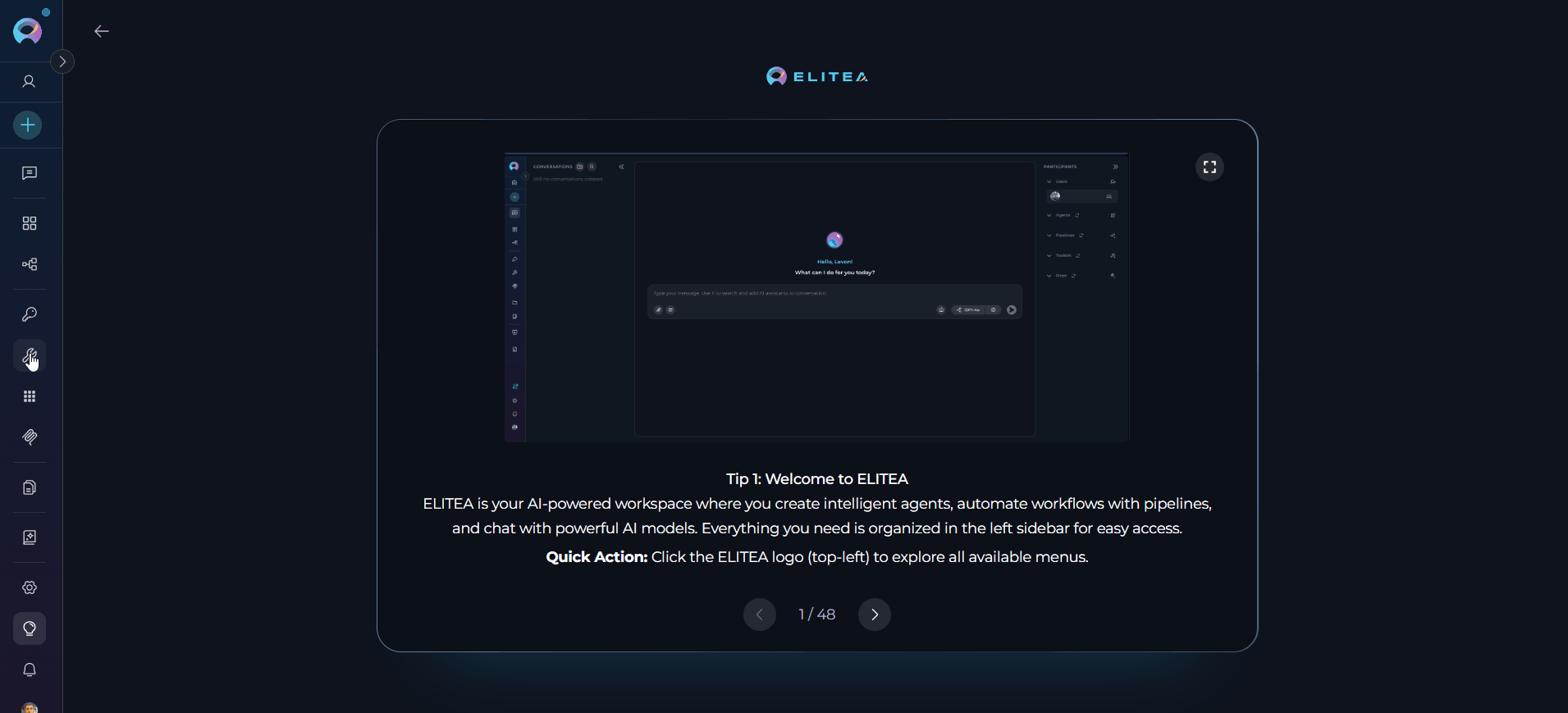
Task: Open the key Credentials icon
Action: click(30, 314)
